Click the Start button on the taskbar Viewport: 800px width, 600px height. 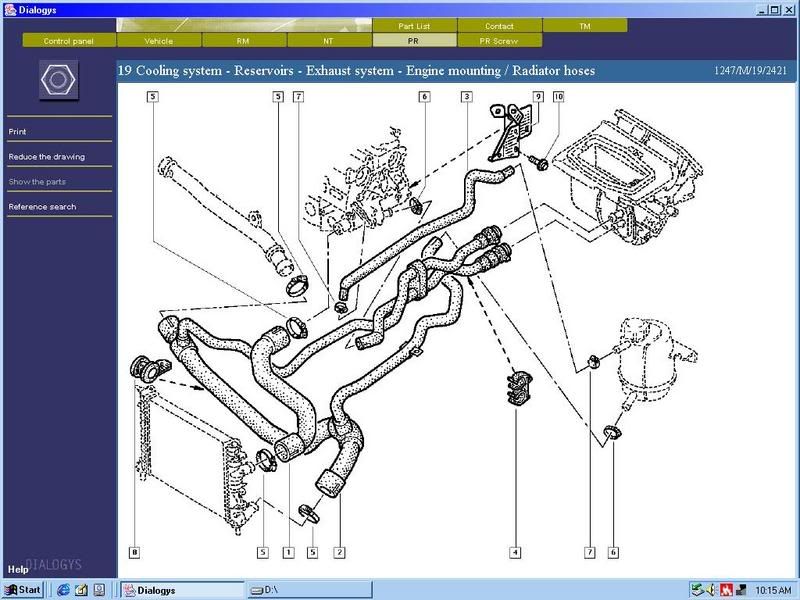click(x=20, y=590)
